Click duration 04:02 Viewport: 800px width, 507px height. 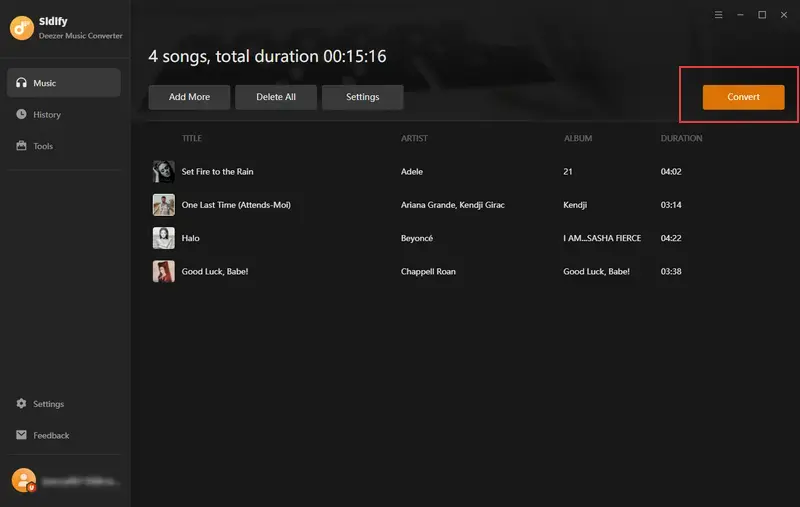click(671, 172)
